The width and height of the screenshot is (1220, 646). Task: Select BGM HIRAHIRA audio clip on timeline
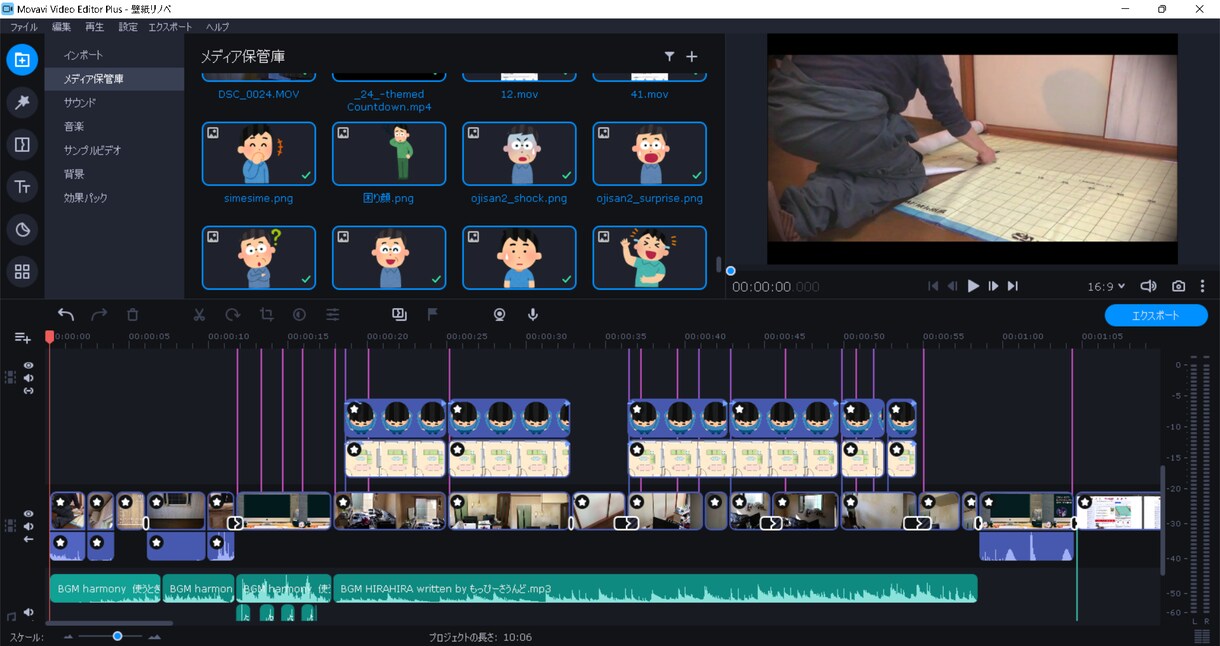tap(655, 588)
